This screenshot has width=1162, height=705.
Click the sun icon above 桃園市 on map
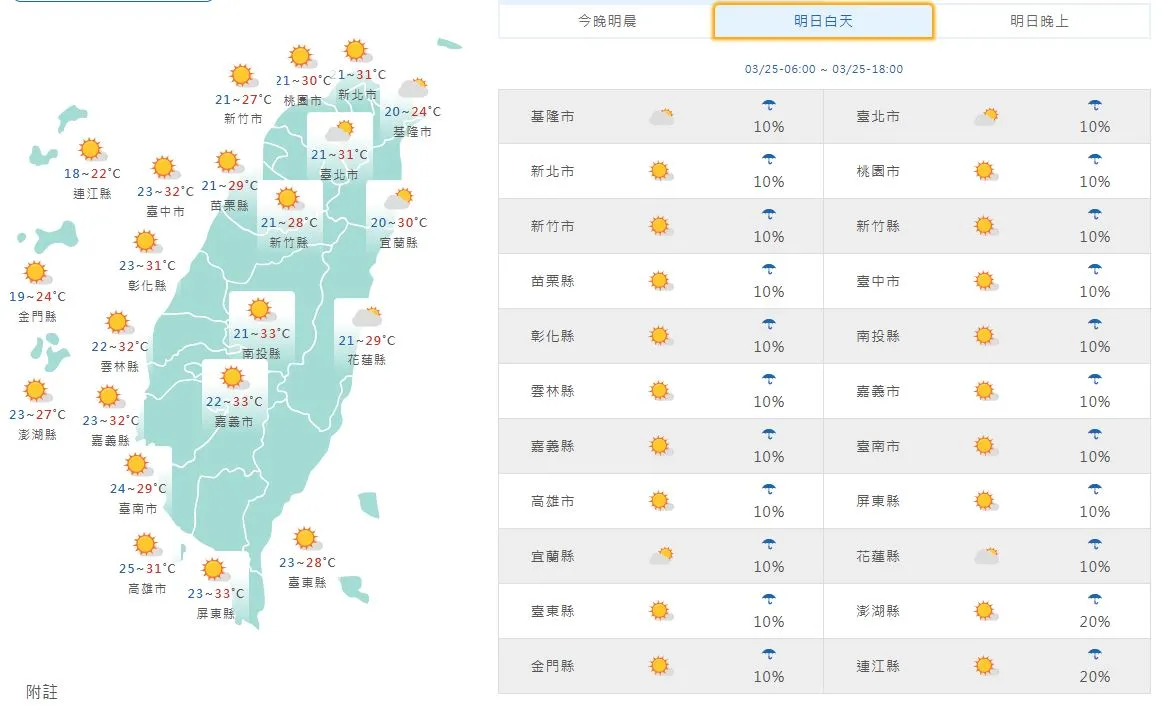tap(302, 56)
